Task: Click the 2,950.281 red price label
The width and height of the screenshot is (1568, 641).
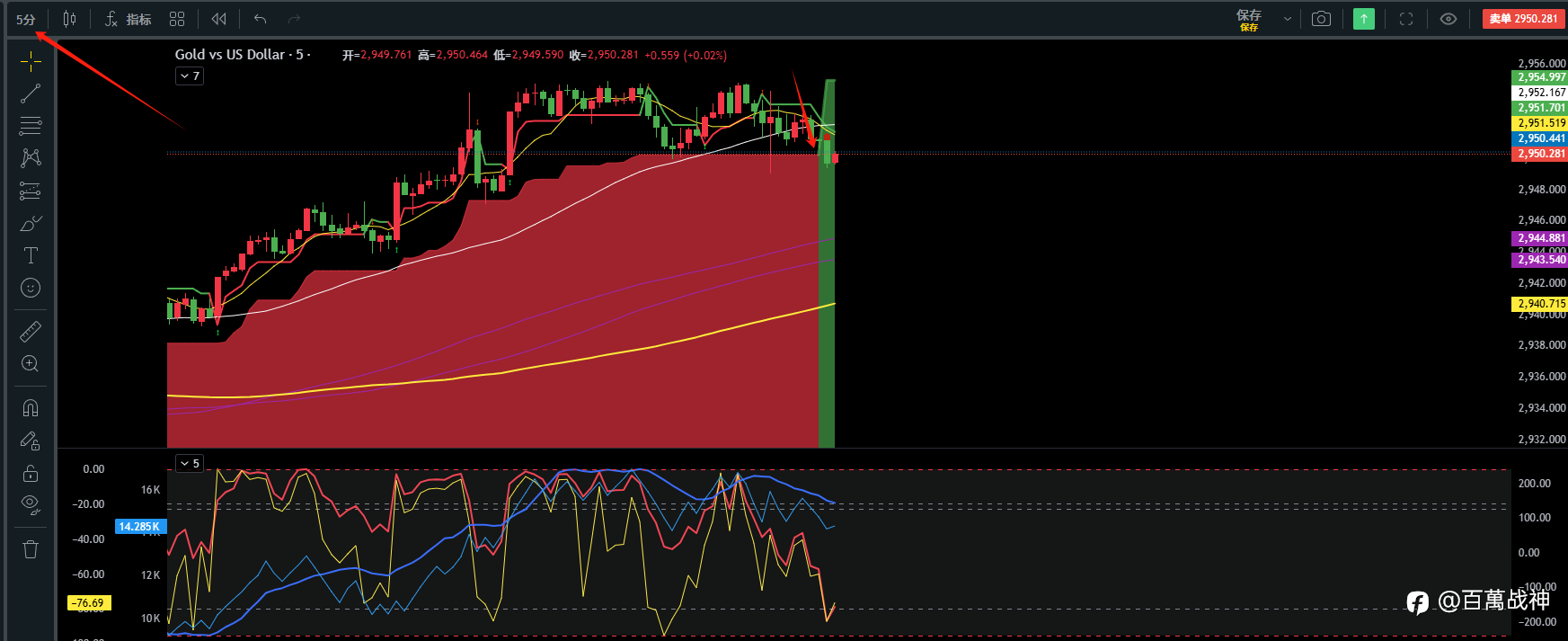Action: (1539, 154)
